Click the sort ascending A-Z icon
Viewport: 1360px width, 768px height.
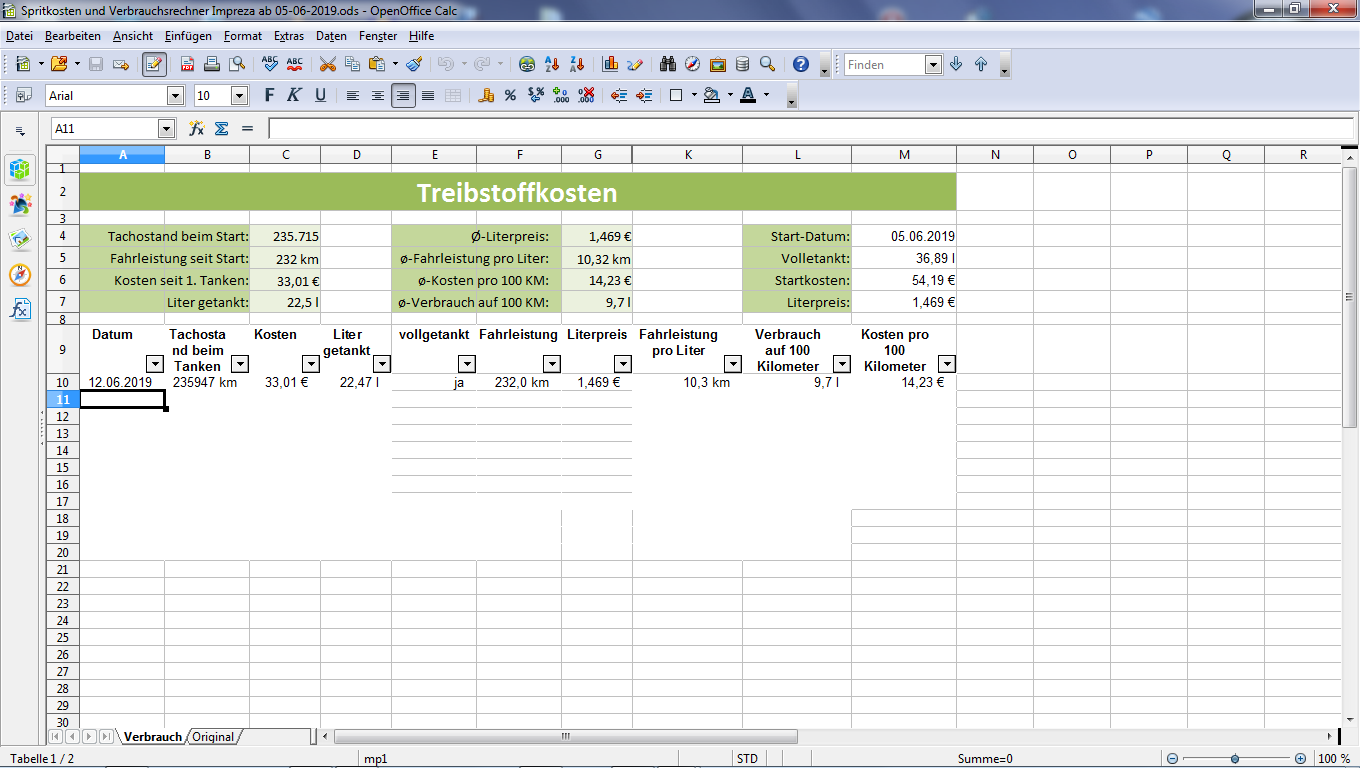point(552,64)
